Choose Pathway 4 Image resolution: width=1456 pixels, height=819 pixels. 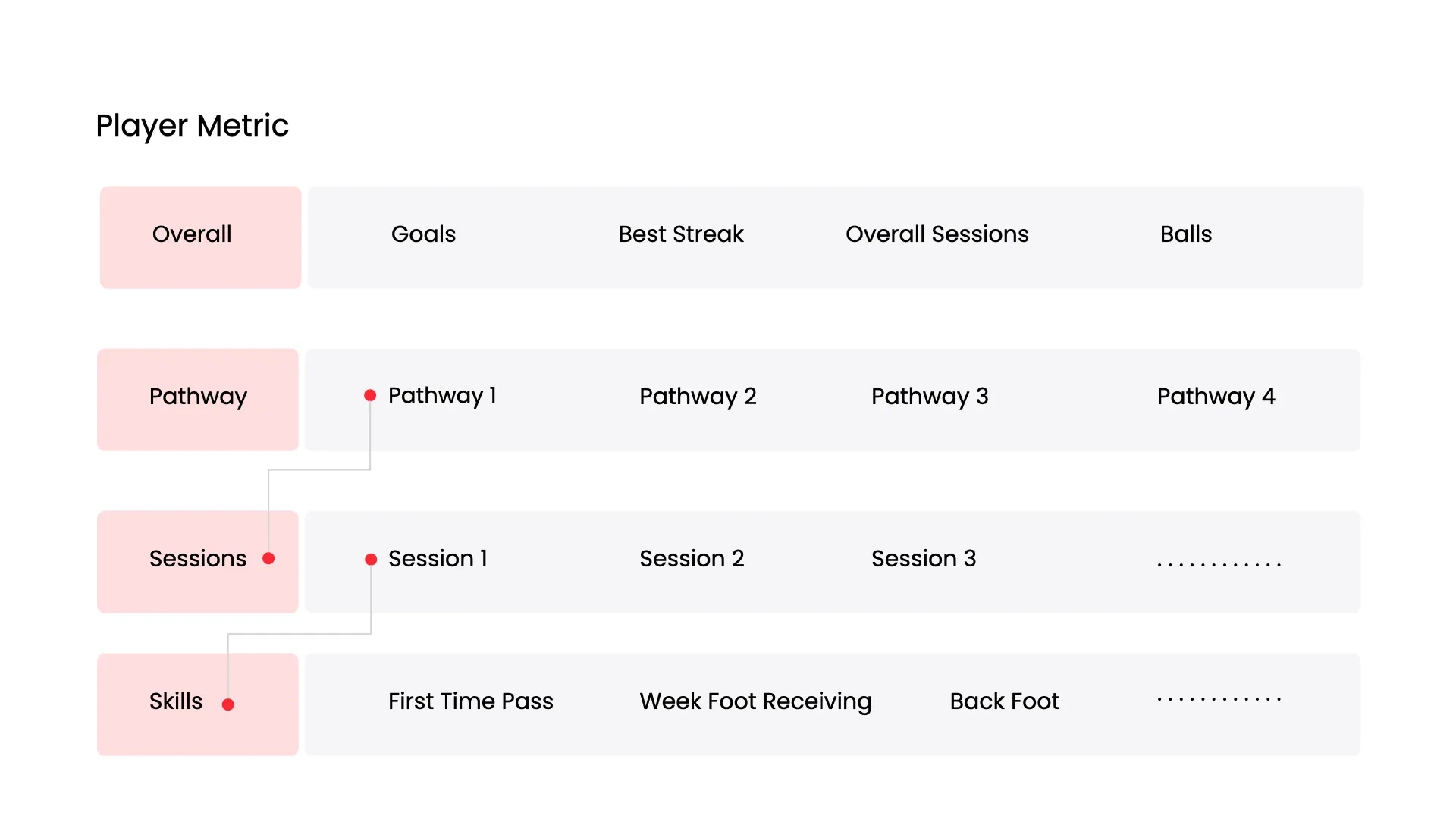click(x=1216, y=397)
